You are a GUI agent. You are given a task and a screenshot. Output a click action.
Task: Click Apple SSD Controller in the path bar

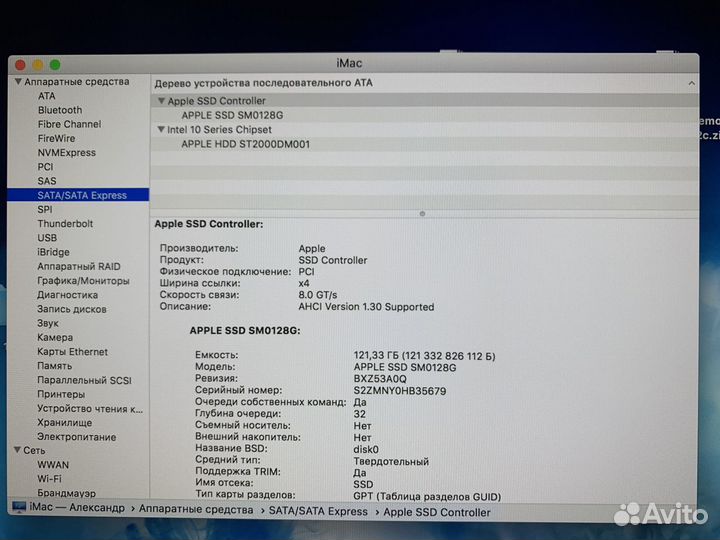437,512
